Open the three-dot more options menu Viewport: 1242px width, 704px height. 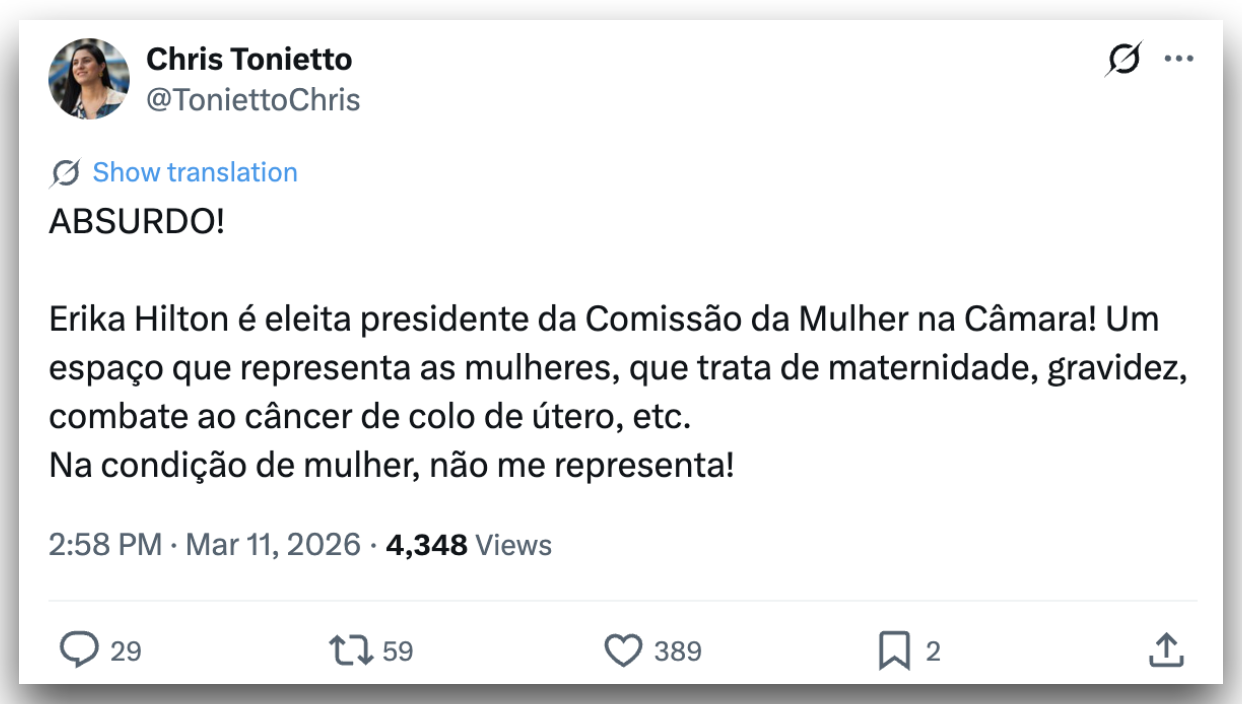(1179, 59)
